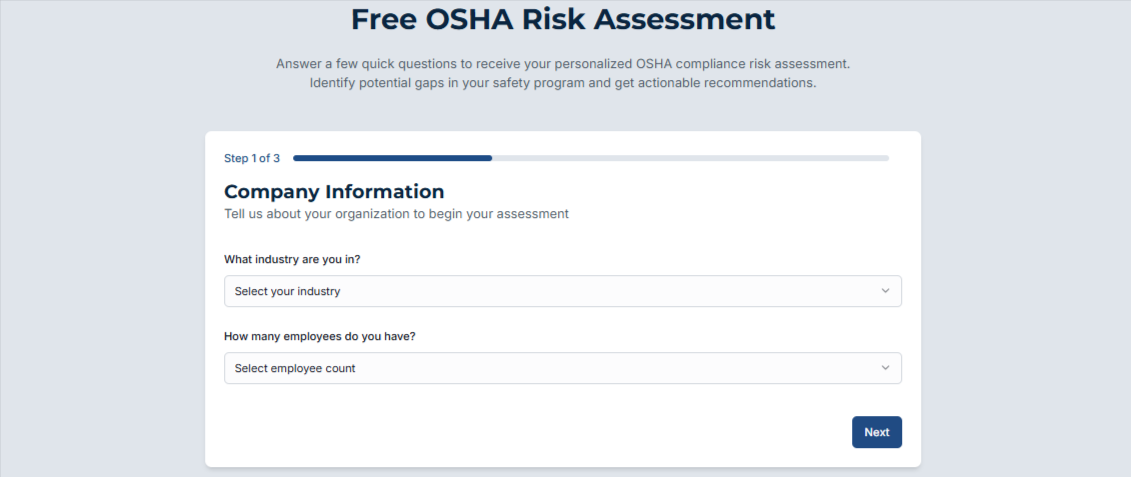Click the 'Select your industry' placeholder text
The image size is (1131, 477).
pyautogui.click(x=288, y=291)
